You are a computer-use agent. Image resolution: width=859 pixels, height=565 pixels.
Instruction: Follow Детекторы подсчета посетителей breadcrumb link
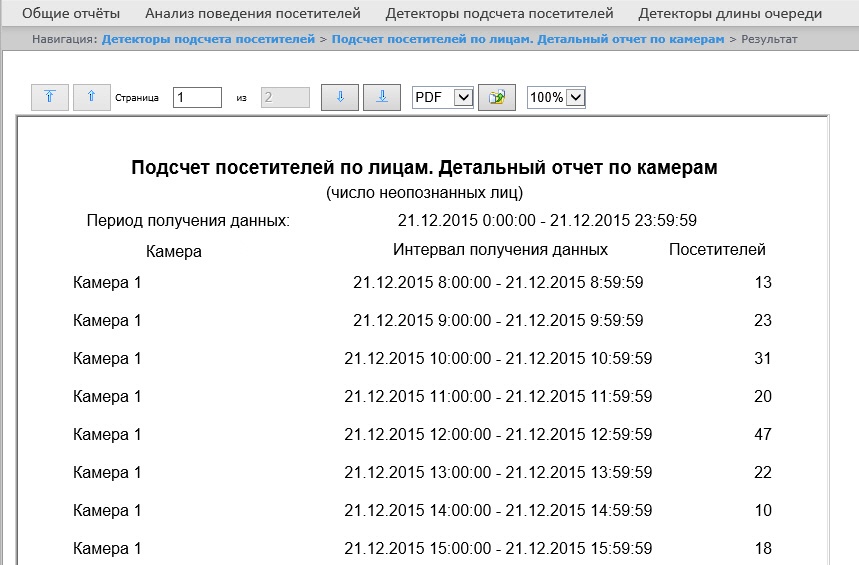[x=208, y=39]
